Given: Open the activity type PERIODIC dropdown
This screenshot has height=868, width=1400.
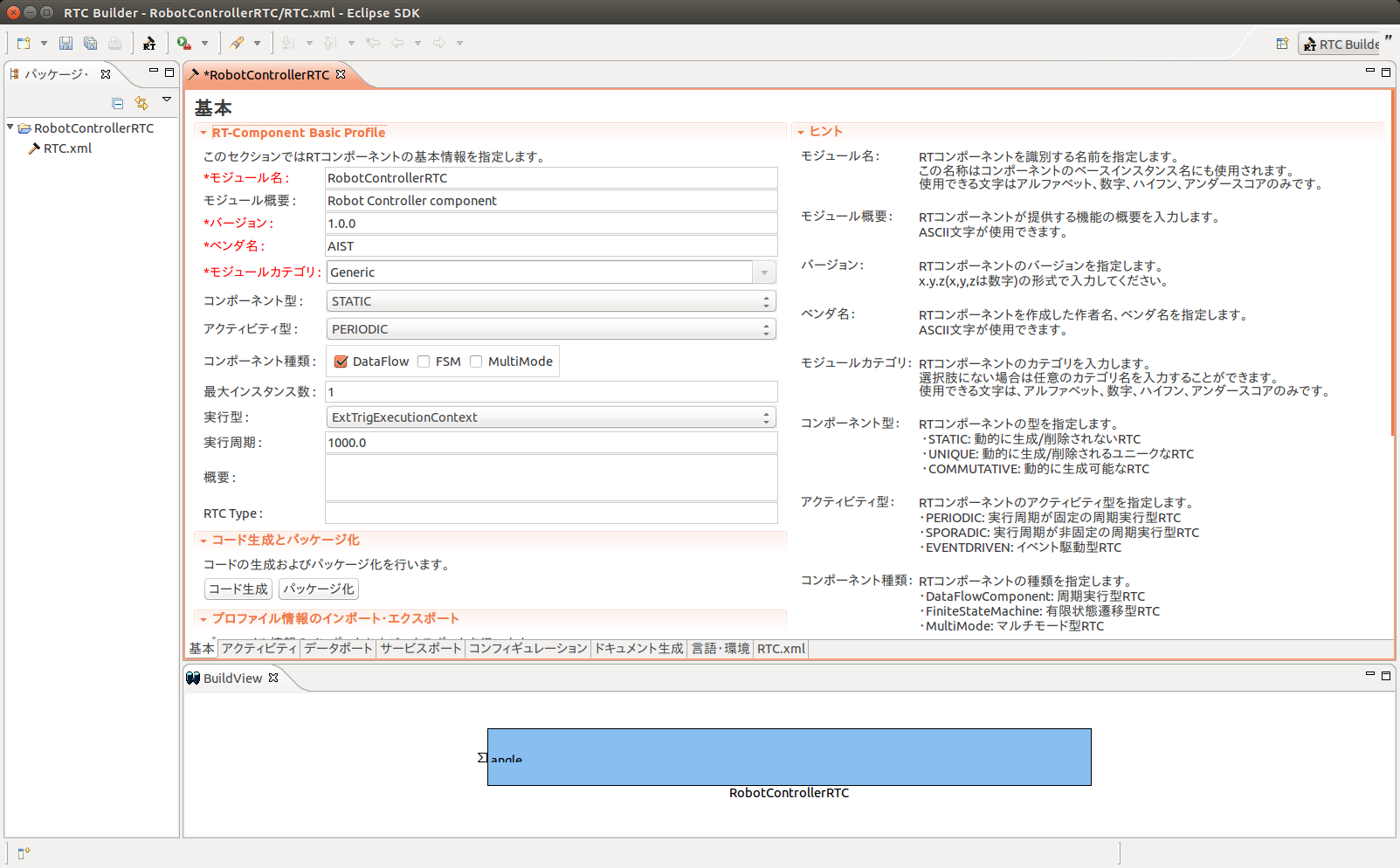Looking at the screenshot, I should (x=551, y=329).
